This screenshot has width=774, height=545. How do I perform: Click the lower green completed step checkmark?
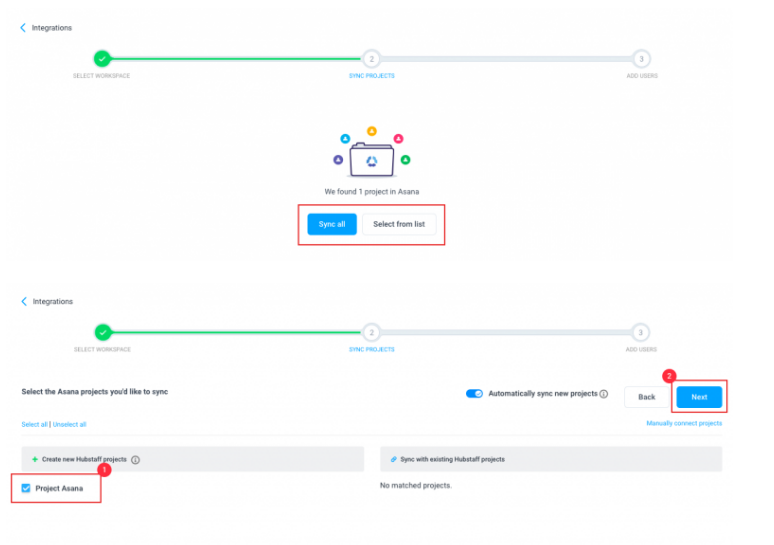tap(102, 333)
